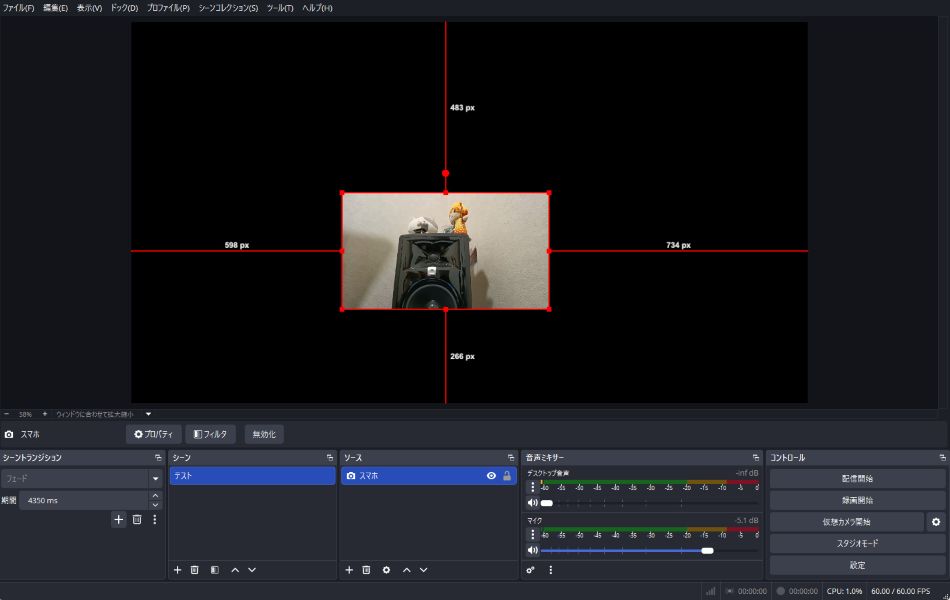Hide the スマホ source with eye icon
The height and width of the screenshot is (600, 950).
pos(491,476)
